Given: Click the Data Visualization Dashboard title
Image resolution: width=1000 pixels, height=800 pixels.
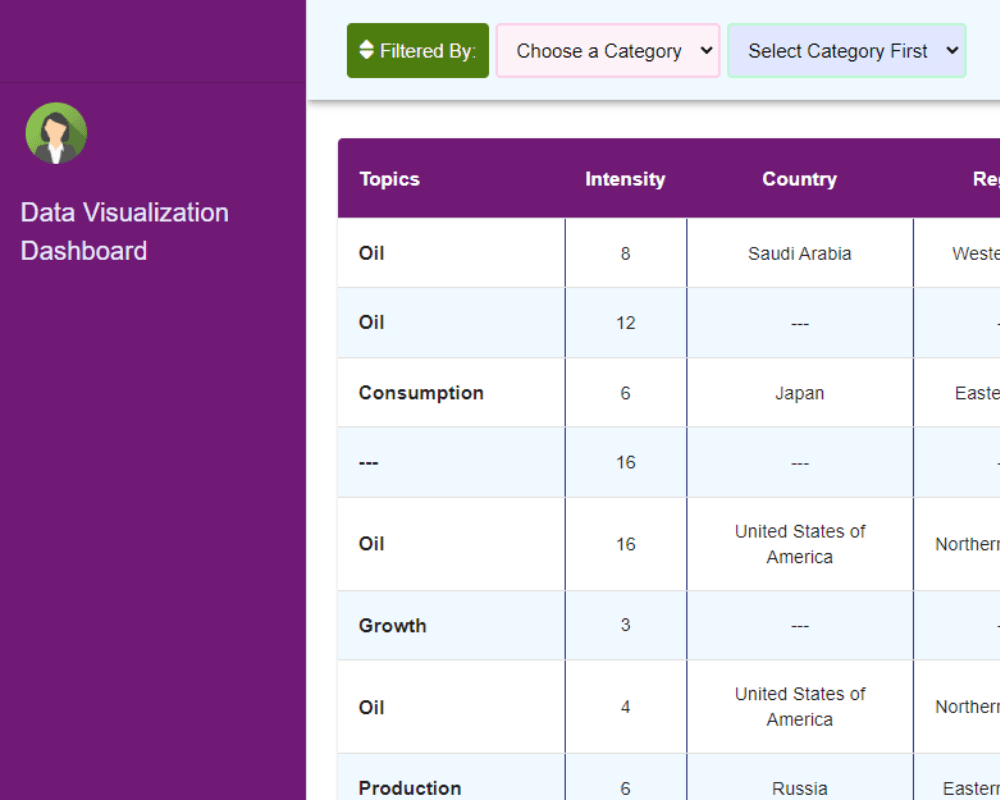Looking at the screenshot, I should [125, 231].
